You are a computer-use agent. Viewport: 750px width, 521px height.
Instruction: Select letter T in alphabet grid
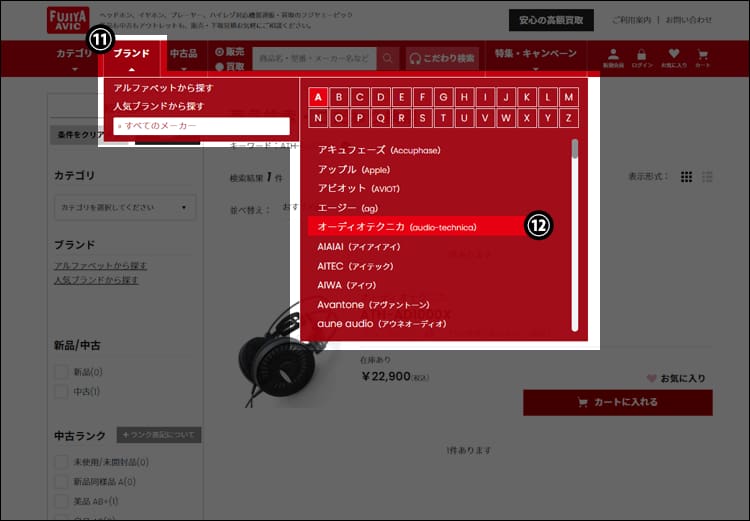click(443, 118)
